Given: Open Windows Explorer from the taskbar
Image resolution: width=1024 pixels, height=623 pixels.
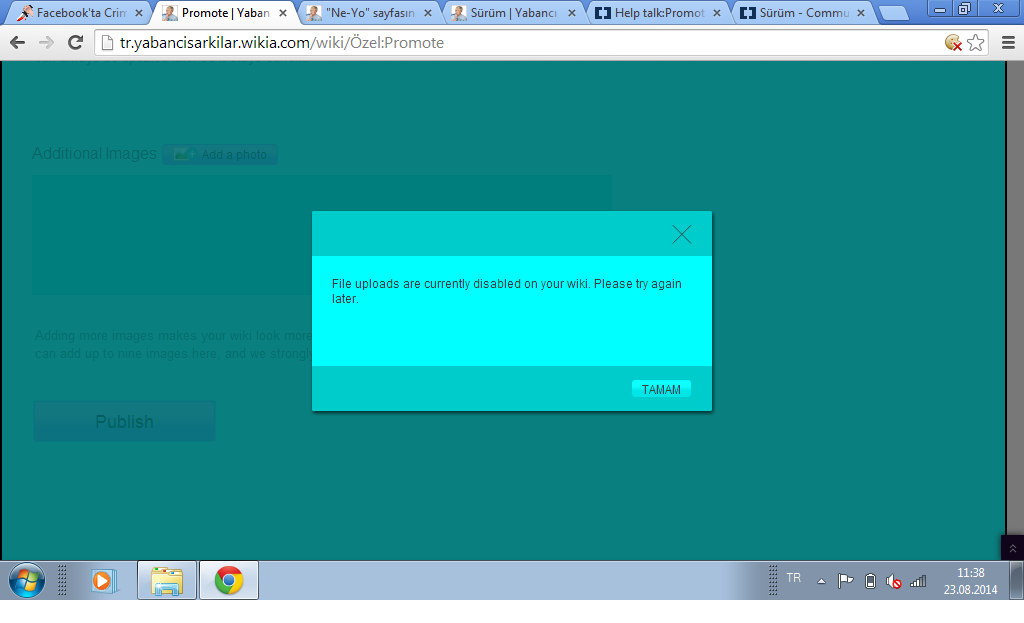Looking at the screenshot, I should (x=167, y=580).
